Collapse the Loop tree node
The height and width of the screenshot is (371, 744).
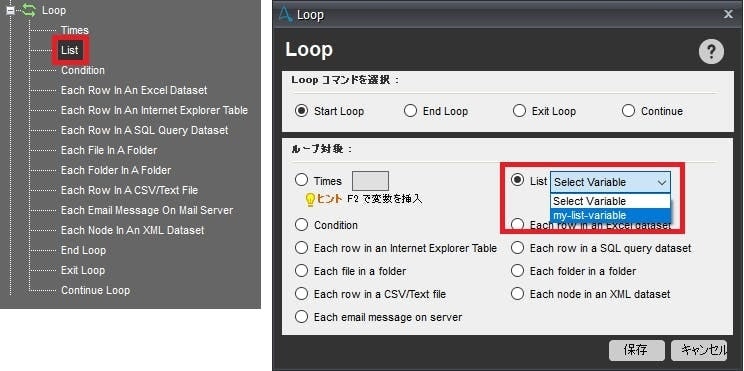[x=10, y=10]
